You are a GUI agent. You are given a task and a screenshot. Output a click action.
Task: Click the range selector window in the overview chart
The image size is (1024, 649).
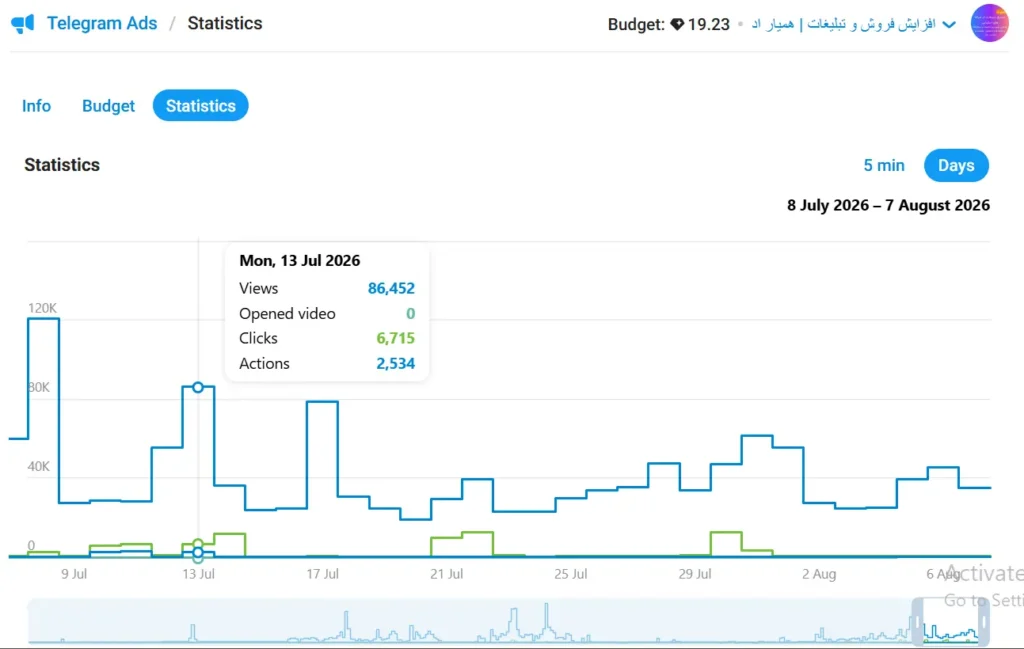click(950, 622)
